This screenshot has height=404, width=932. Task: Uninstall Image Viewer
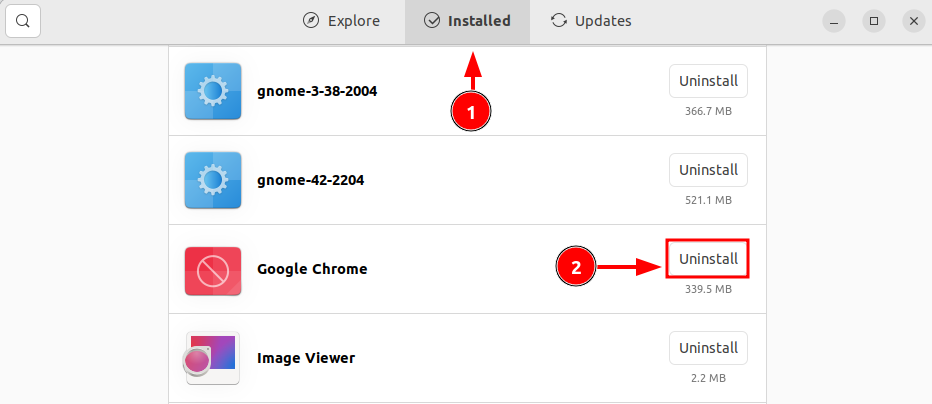pos(708,348)
